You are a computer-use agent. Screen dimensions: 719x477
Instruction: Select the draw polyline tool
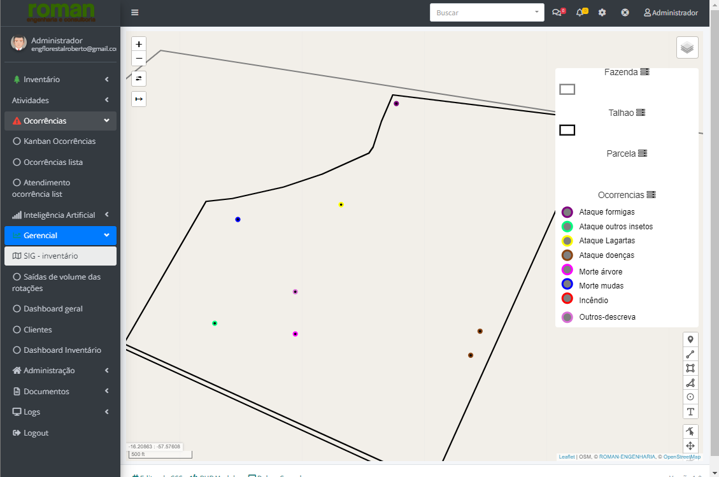690,354
